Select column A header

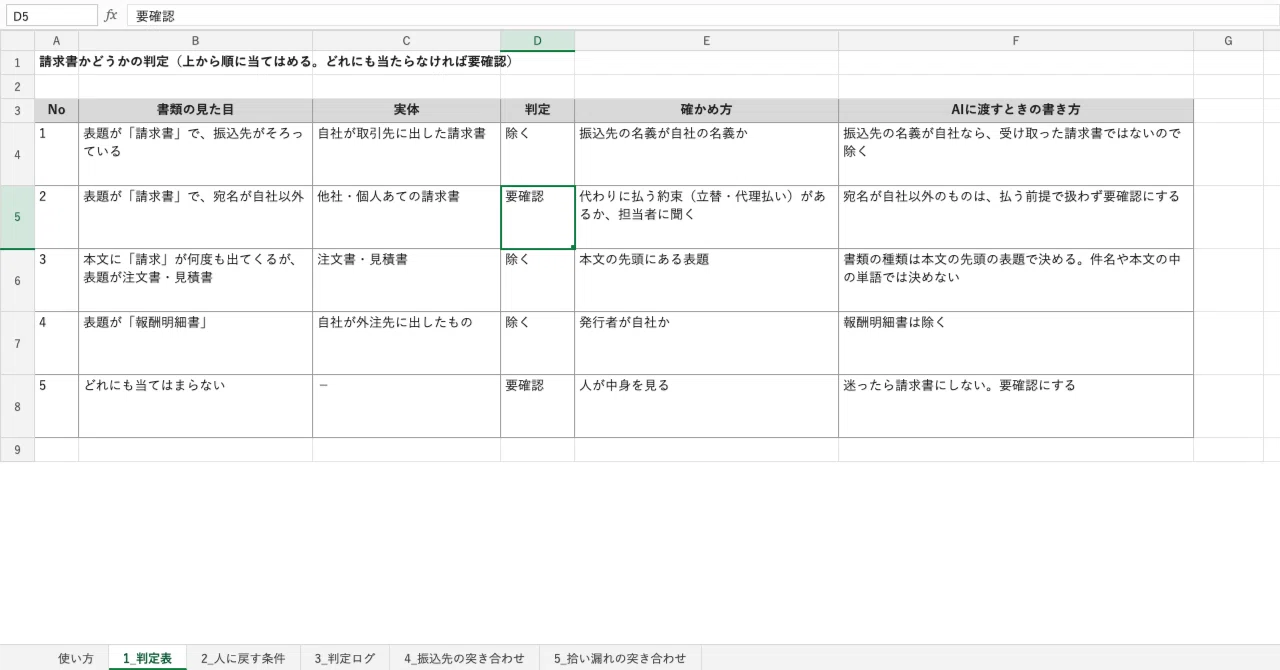coord(56,41)
